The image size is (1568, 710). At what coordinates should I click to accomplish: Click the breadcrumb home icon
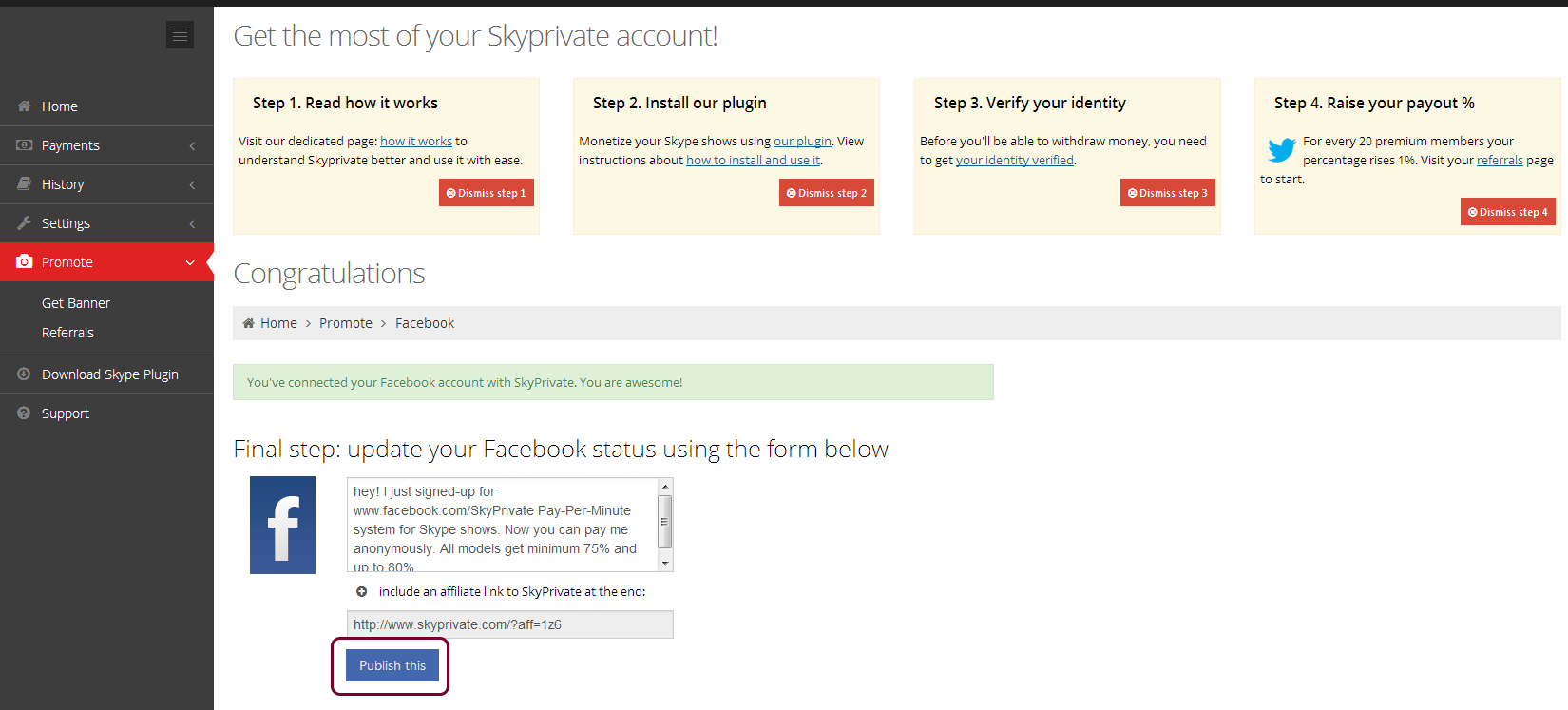248,323
